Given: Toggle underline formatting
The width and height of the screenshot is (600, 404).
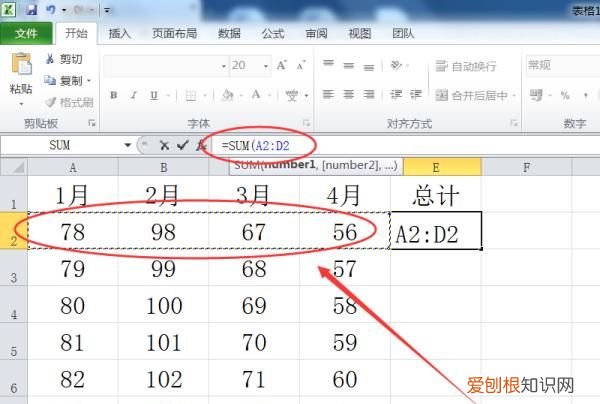Looking at the screenshot, I should click(x=154, y=95).
